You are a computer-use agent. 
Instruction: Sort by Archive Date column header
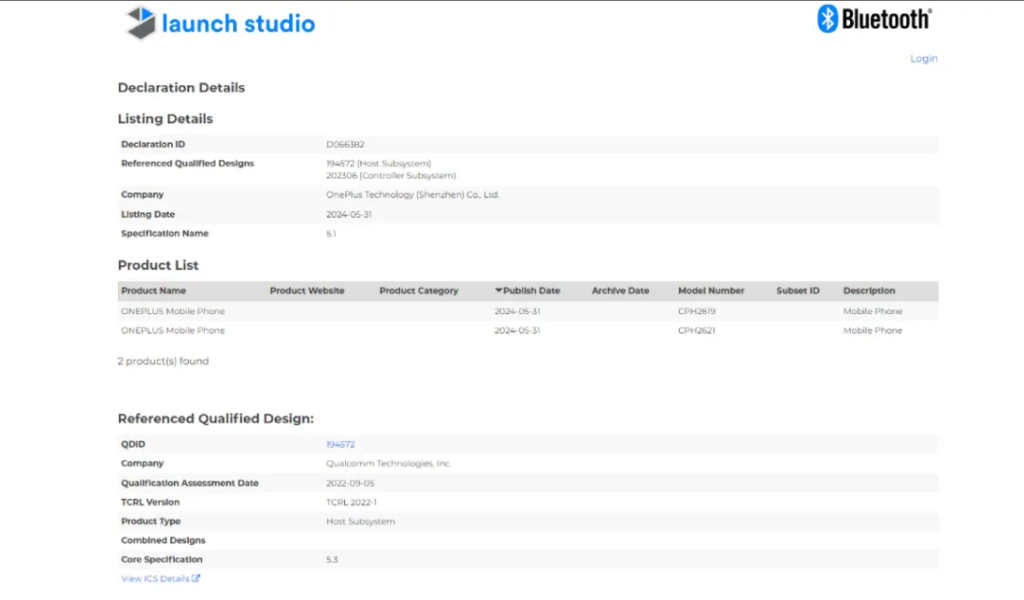pos(620,291)
